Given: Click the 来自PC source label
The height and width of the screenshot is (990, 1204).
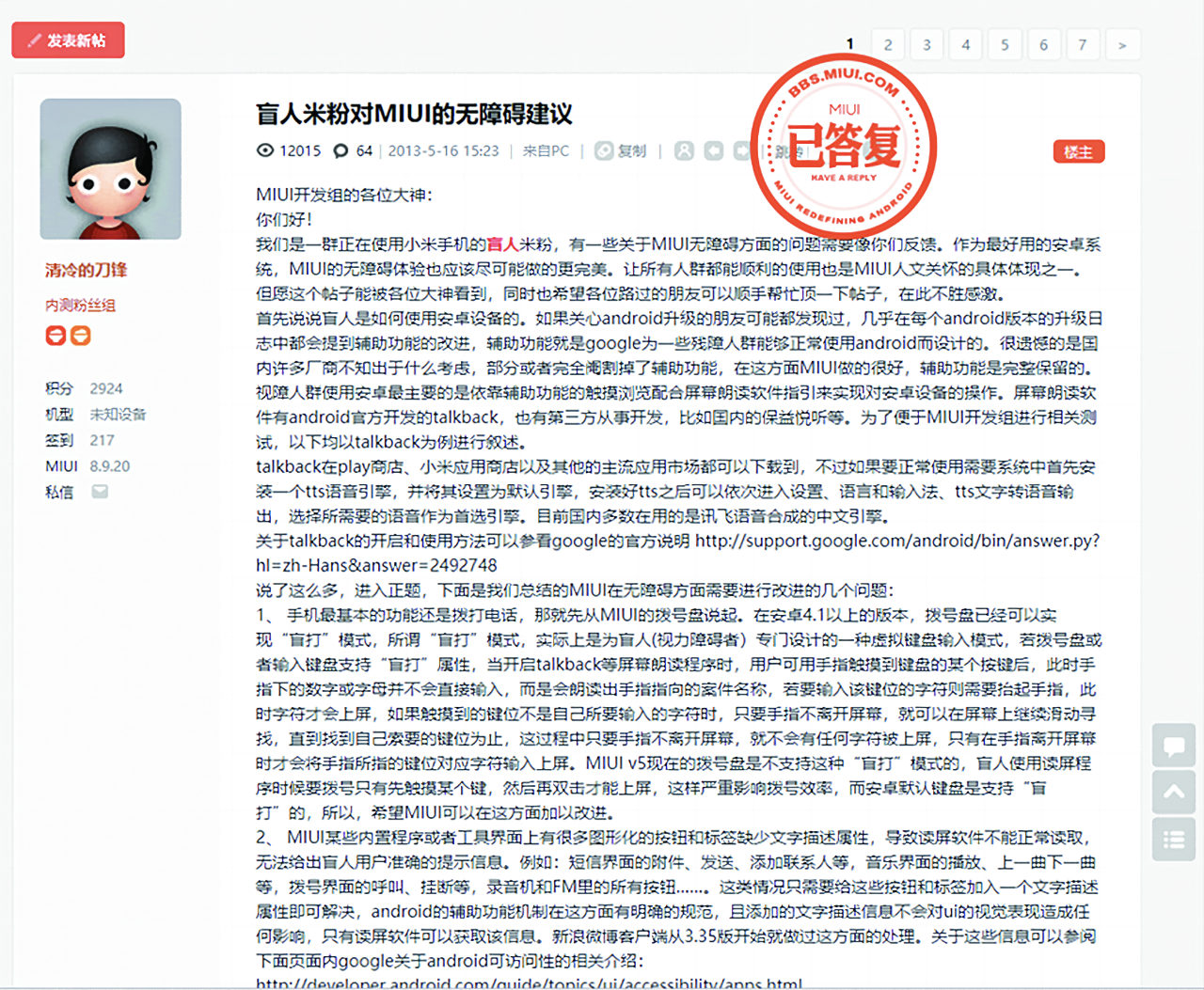Looking at the screenshot, I should (x=546, y=150).
